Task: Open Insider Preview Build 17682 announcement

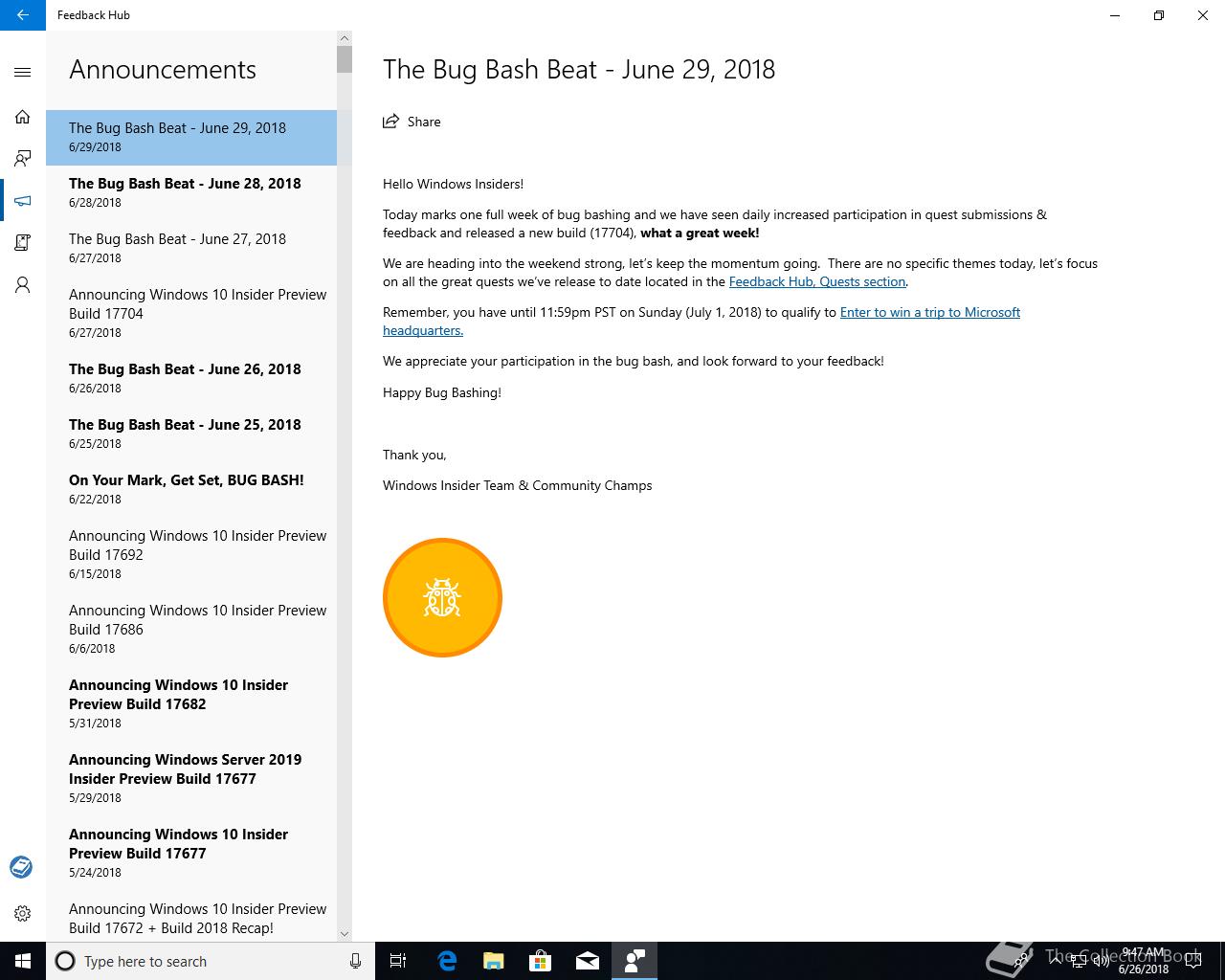Action: [191, 703]
